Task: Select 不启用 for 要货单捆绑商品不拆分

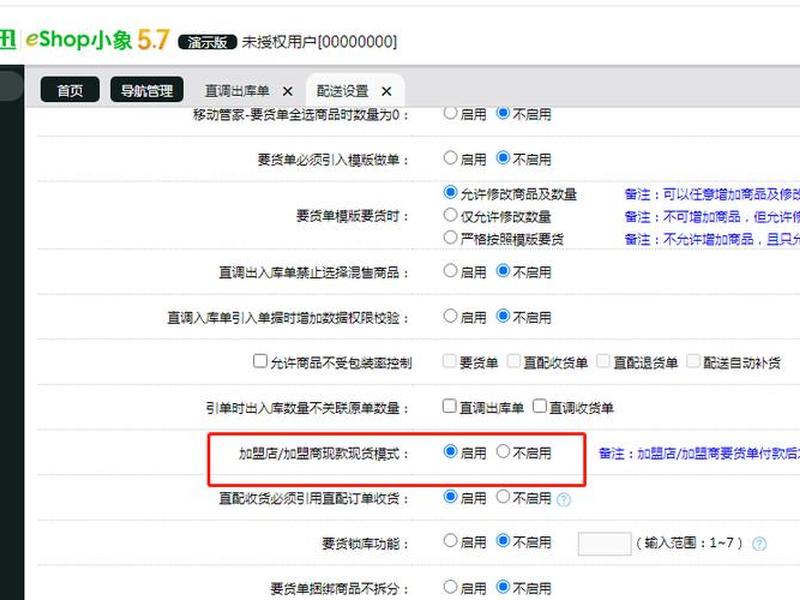Action: [503, 586]
